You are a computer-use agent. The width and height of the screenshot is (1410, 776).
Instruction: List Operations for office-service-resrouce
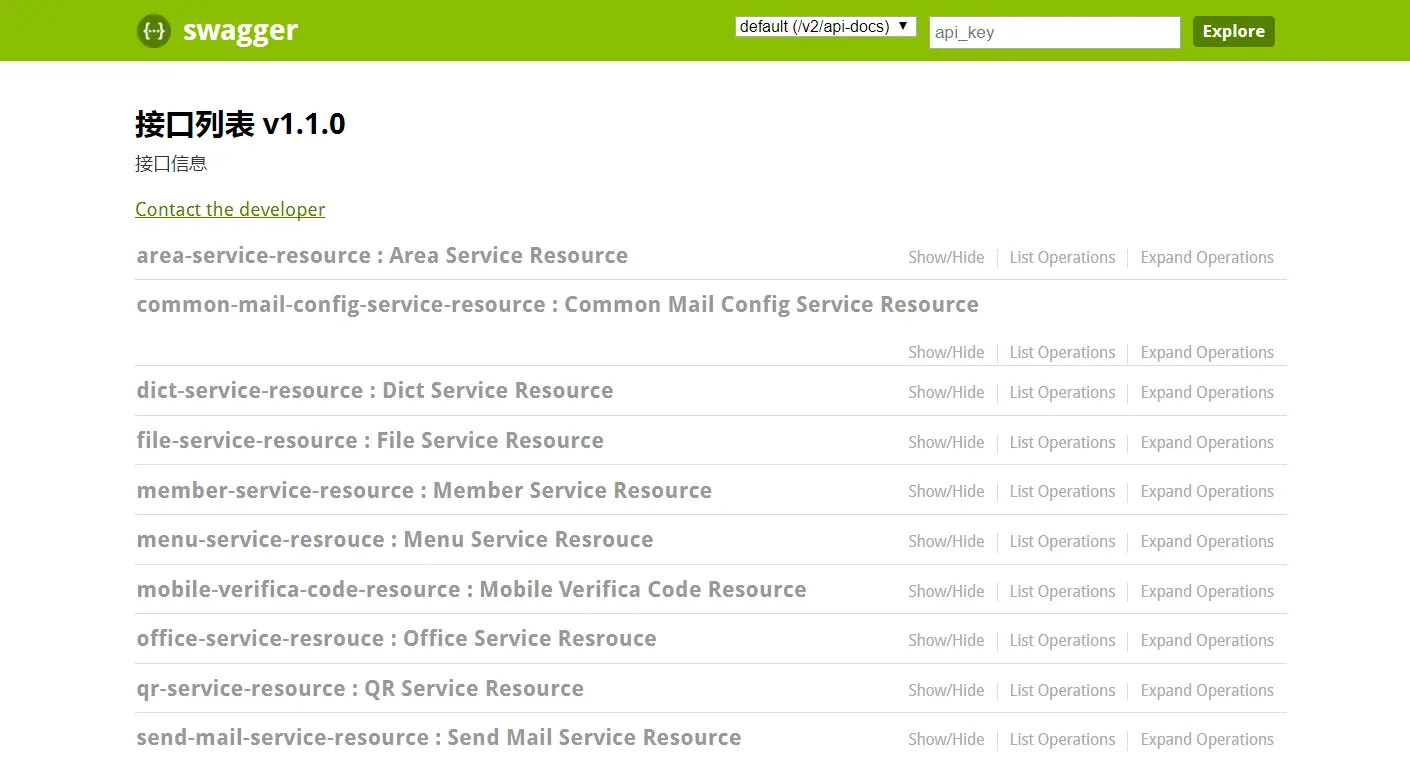1062,640
